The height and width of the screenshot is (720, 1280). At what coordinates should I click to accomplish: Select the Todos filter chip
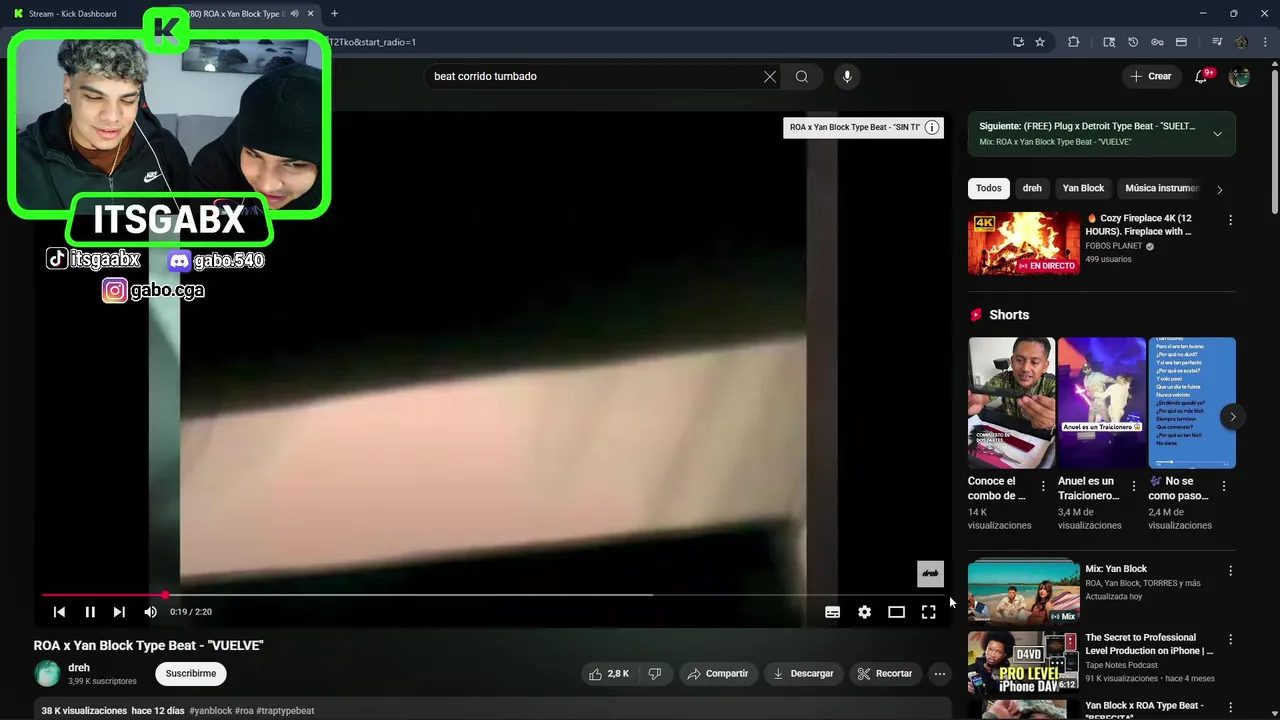pos(988,188)
